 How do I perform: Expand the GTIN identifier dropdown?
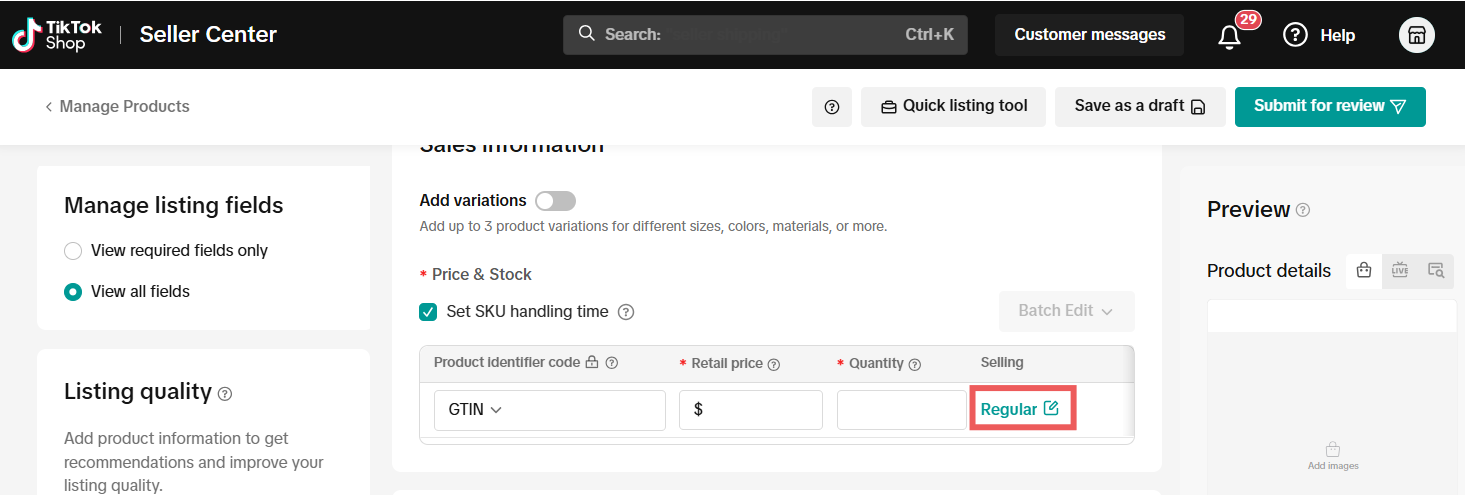tap(549, 410)
